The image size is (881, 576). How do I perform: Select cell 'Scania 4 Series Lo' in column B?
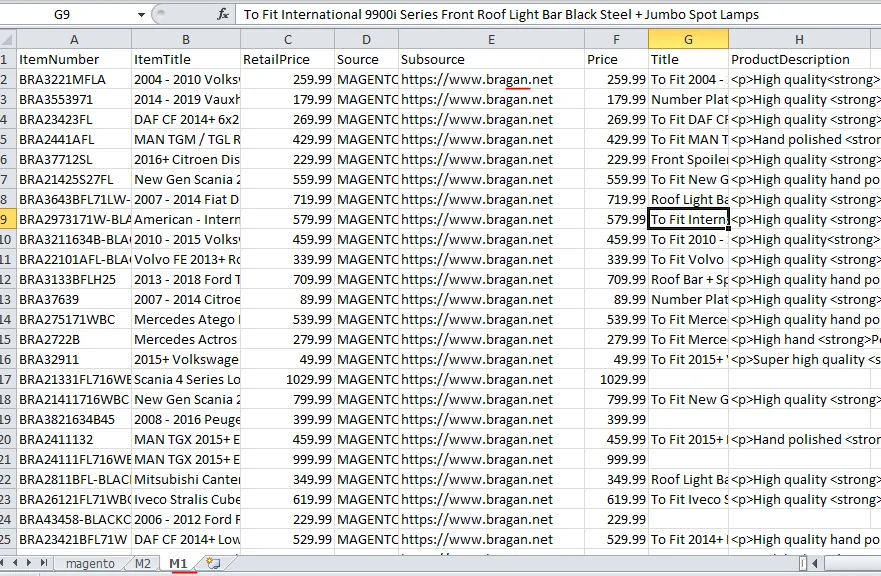pyautogui.click(x=186, y=379)
